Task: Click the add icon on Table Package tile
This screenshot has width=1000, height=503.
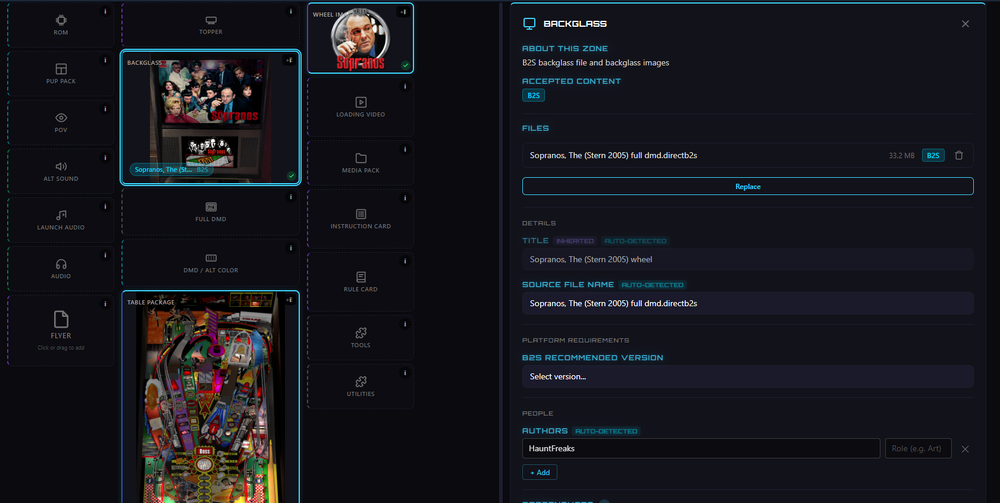Action: coord(290,300)
